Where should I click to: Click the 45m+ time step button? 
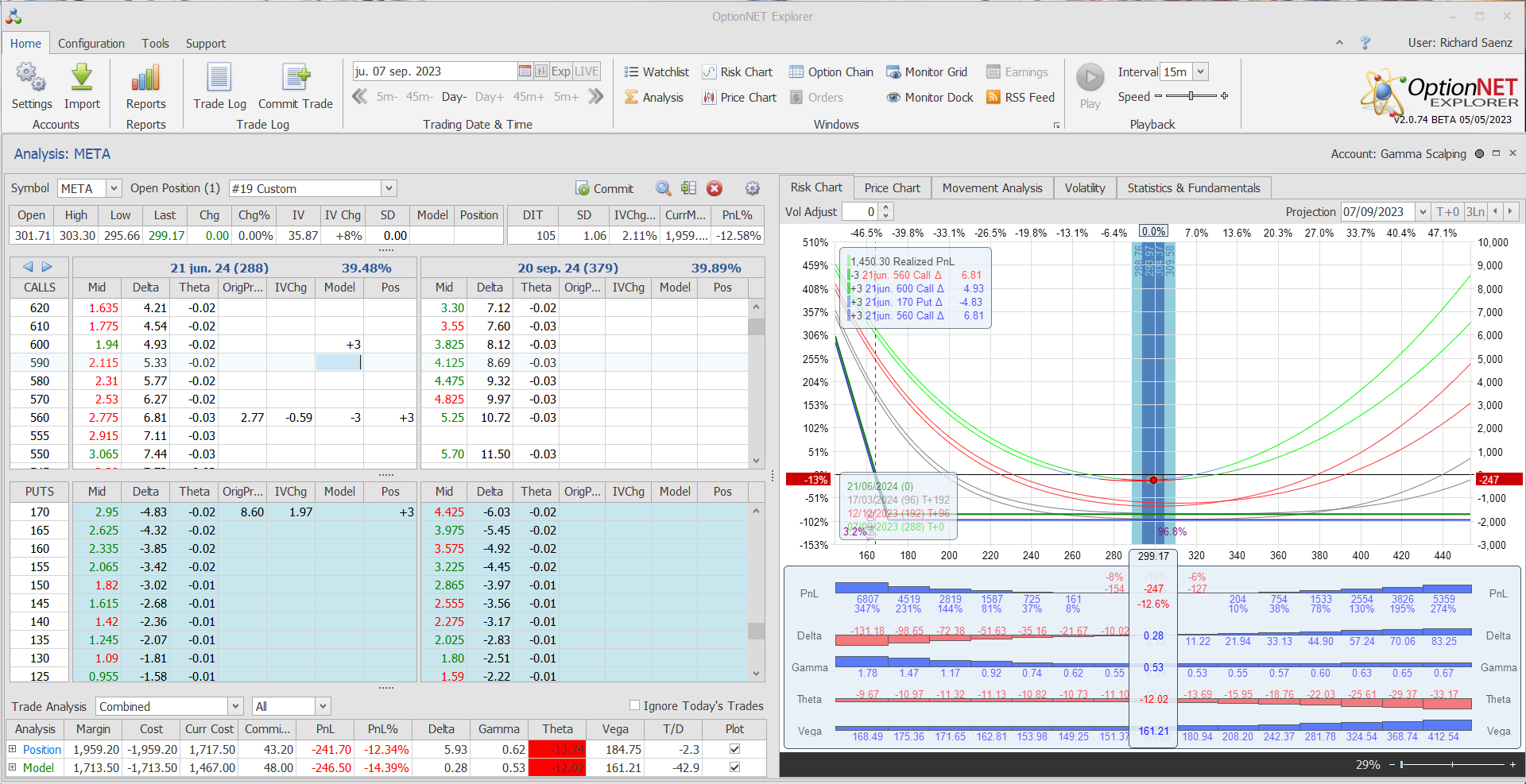click(529, 97)
